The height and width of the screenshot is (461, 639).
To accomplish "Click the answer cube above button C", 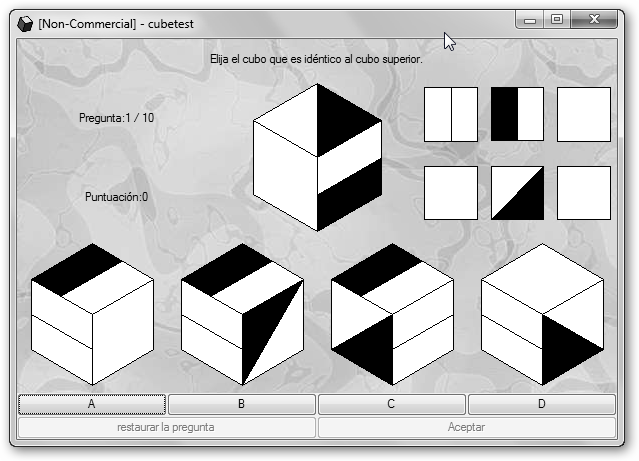I will coord(392,314).
